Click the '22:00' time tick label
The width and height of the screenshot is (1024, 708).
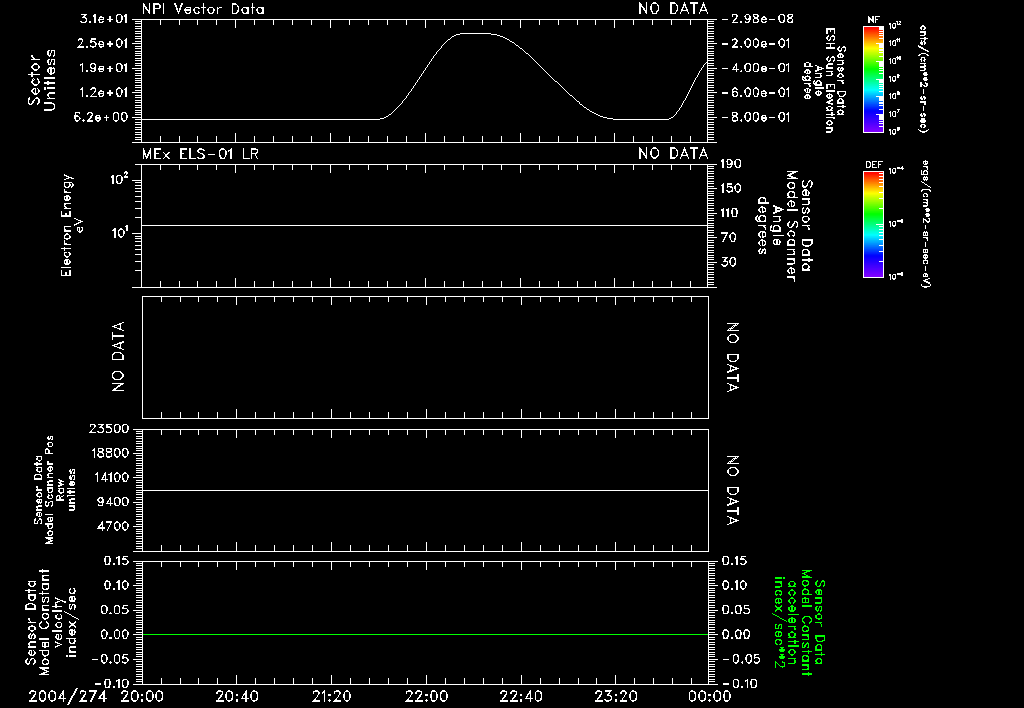426,696
